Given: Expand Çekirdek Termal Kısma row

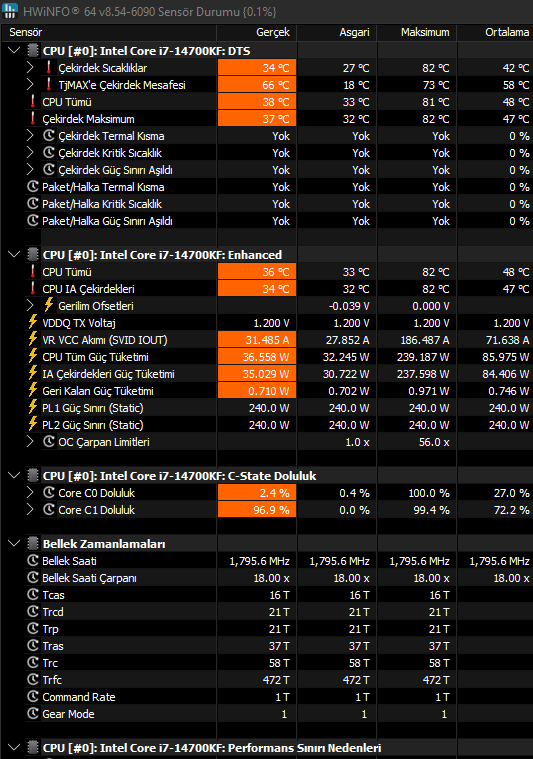Looking at the screenshot, I should pos(30,136).
